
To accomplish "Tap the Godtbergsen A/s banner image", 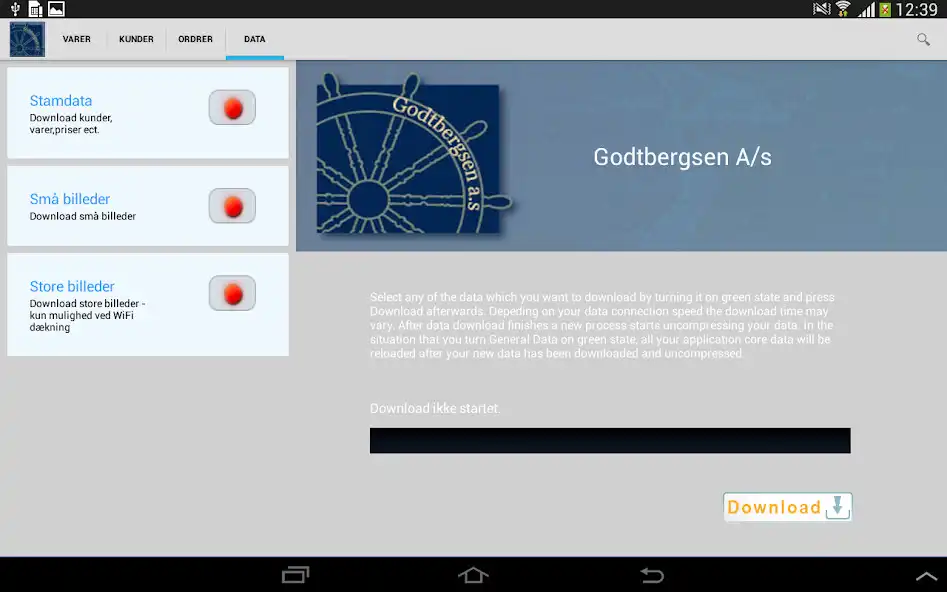I will pyautogui.click(x=620, y=155).
